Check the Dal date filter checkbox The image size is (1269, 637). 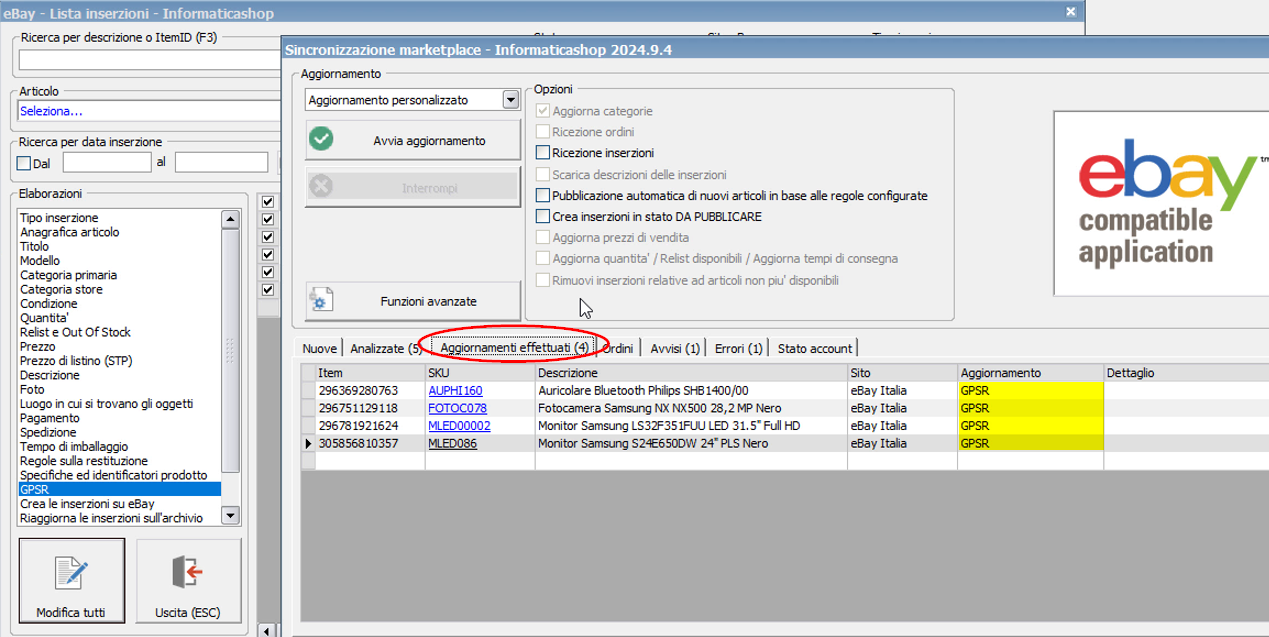click(24, 163)
